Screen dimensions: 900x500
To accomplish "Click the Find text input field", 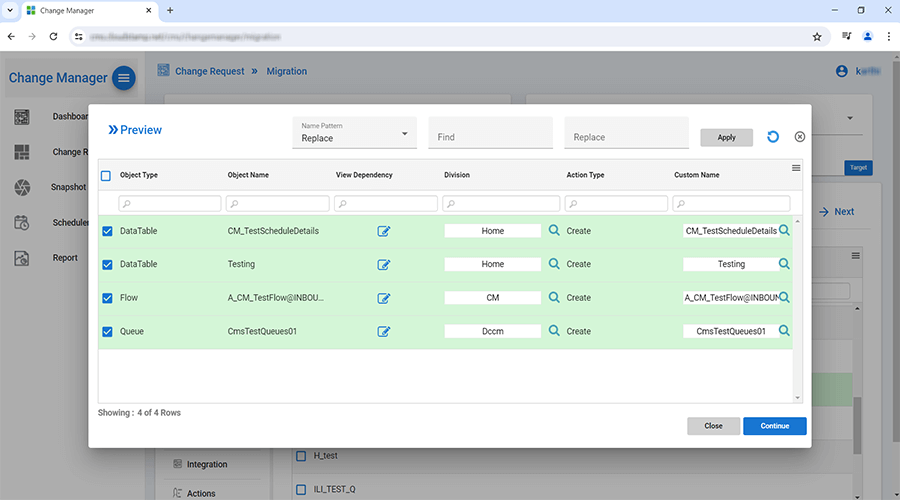I will coord(490,137).
